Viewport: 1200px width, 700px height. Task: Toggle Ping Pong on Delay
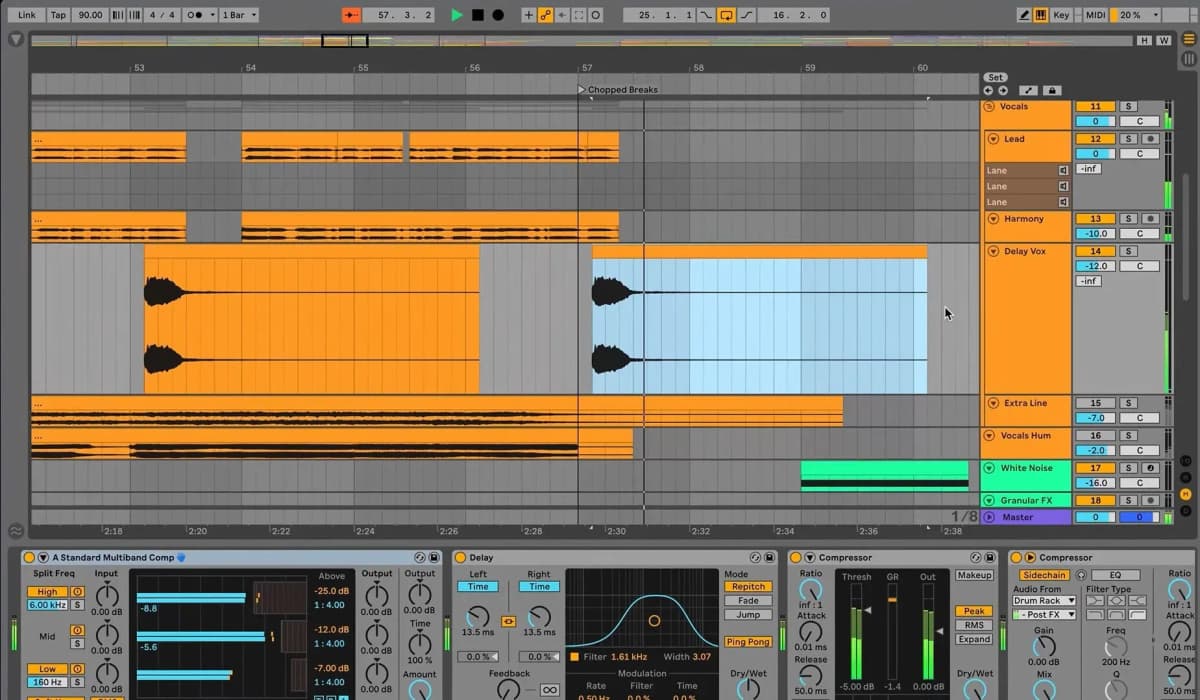(748, 642)
